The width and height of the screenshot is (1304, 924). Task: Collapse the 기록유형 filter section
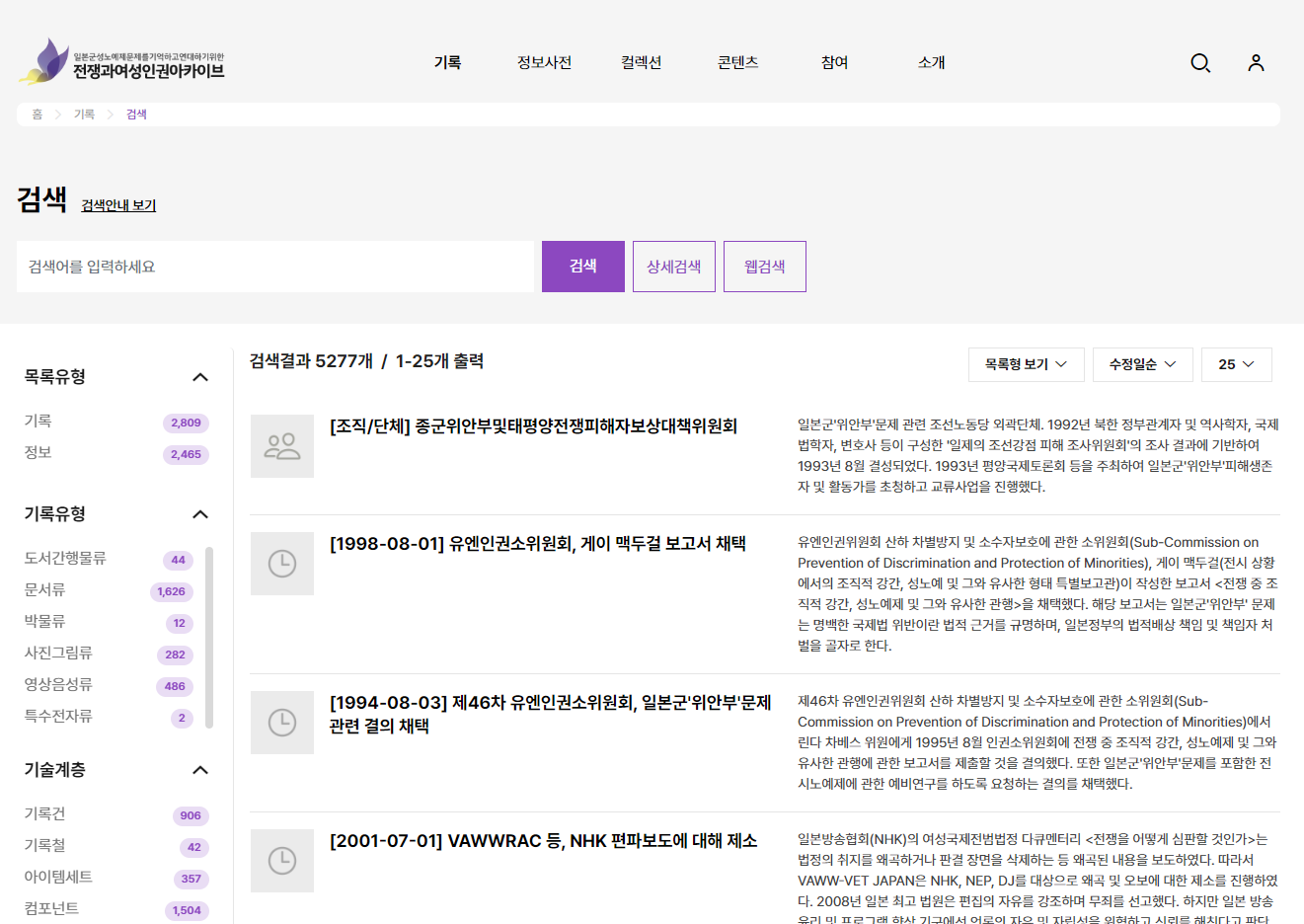point(200,514)
